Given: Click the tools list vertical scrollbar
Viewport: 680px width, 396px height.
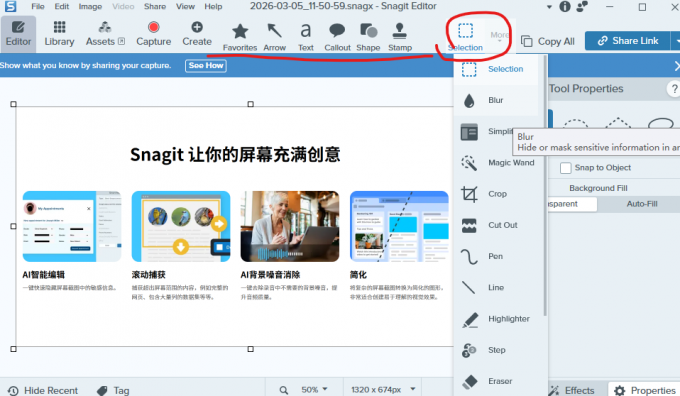Looking at the screenshot, I should point(545,187).
